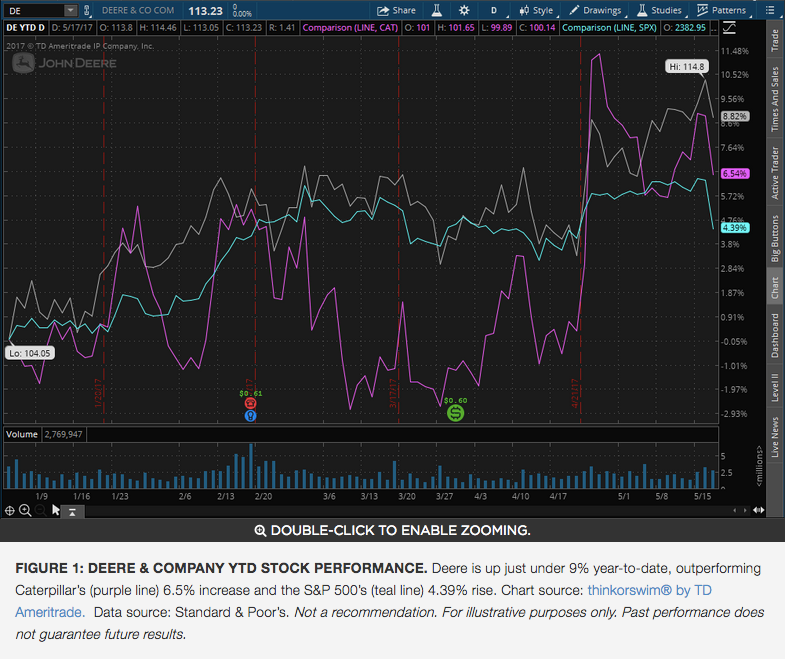
Task: Click the chart-line icon after SPX comparison
Action: point(729,28)
